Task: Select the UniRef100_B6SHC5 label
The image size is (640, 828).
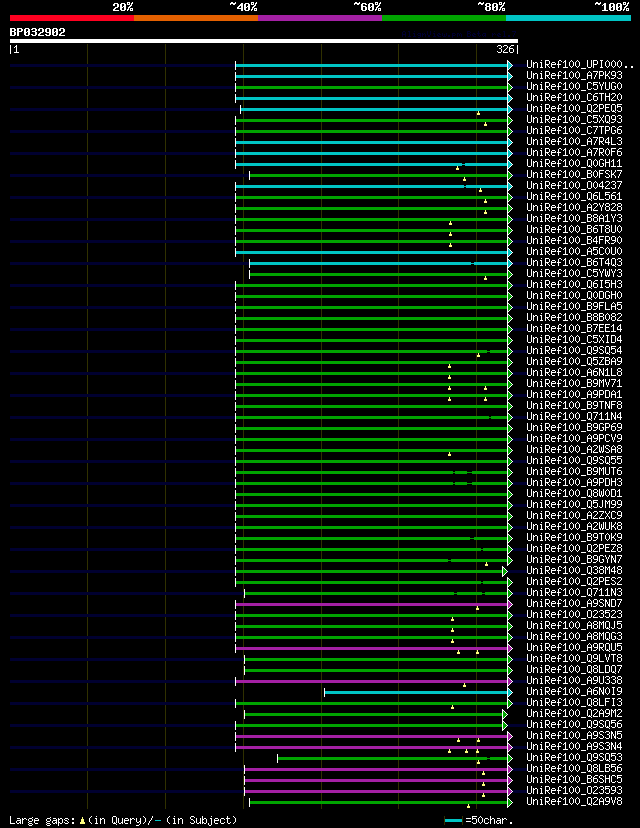Action: click(575, 779)
